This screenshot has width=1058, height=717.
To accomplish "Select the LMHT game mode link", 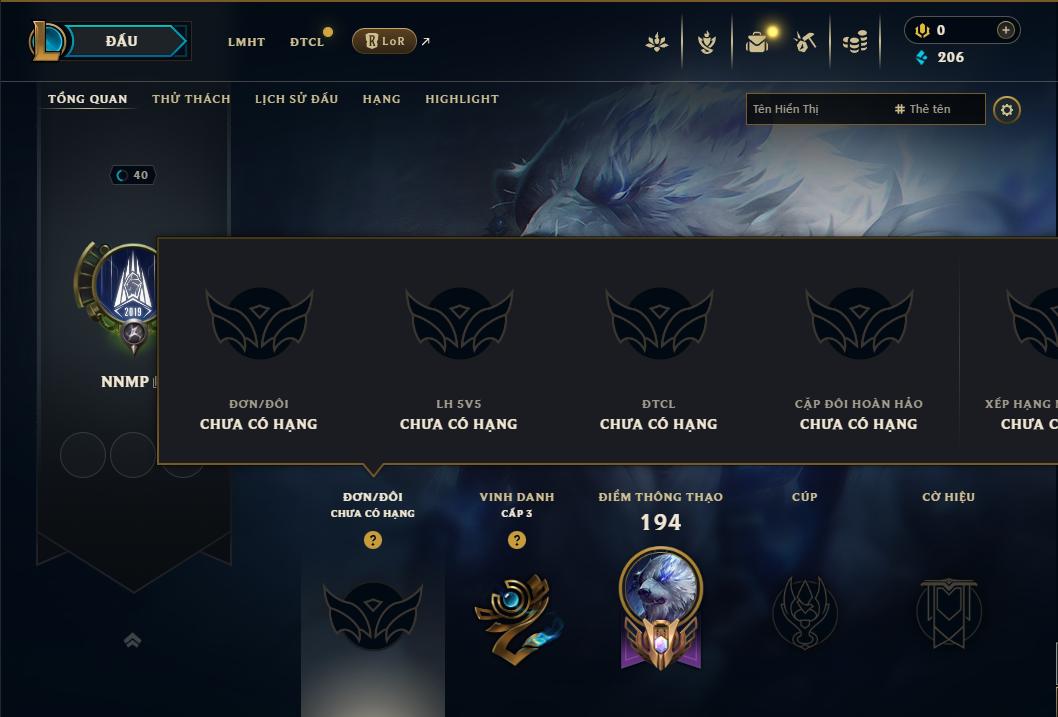I will click(246, 42).
